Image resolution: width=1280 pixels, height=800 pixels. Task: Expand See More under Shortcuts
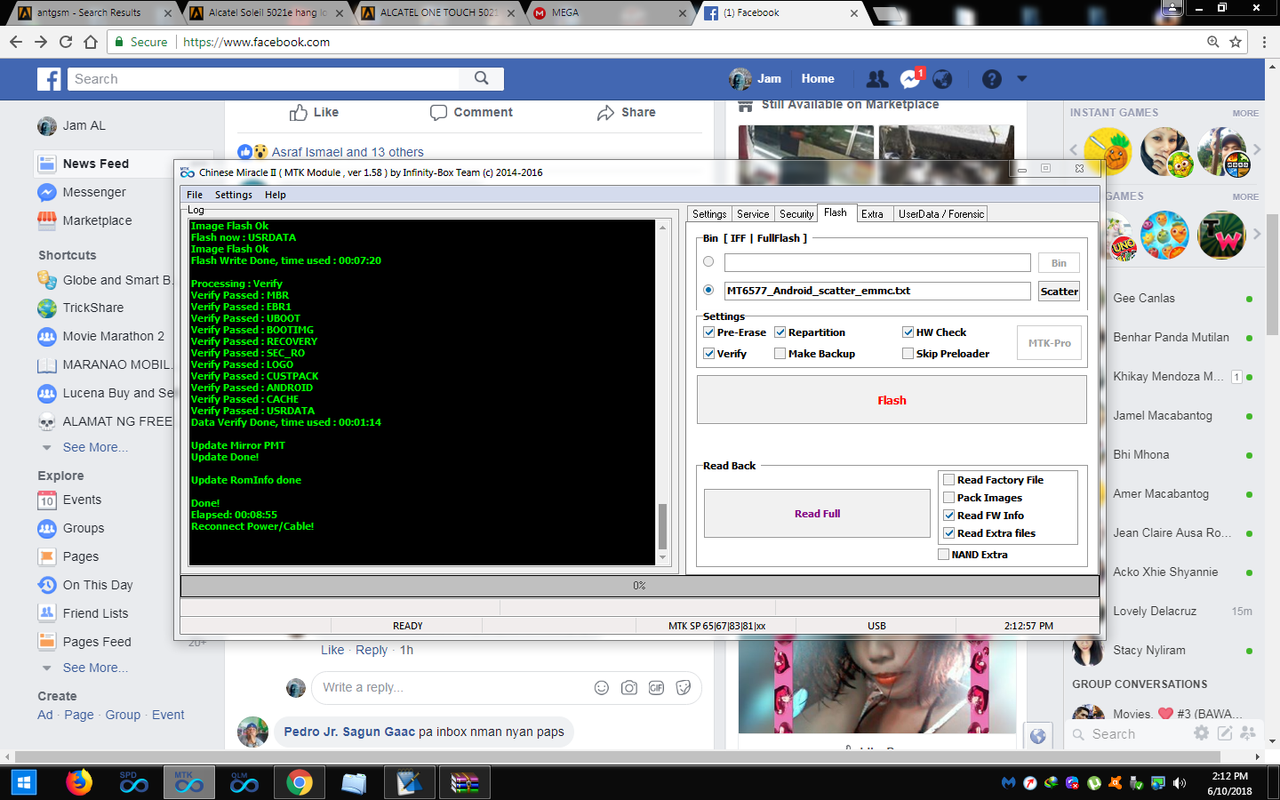tap(95, 447)
